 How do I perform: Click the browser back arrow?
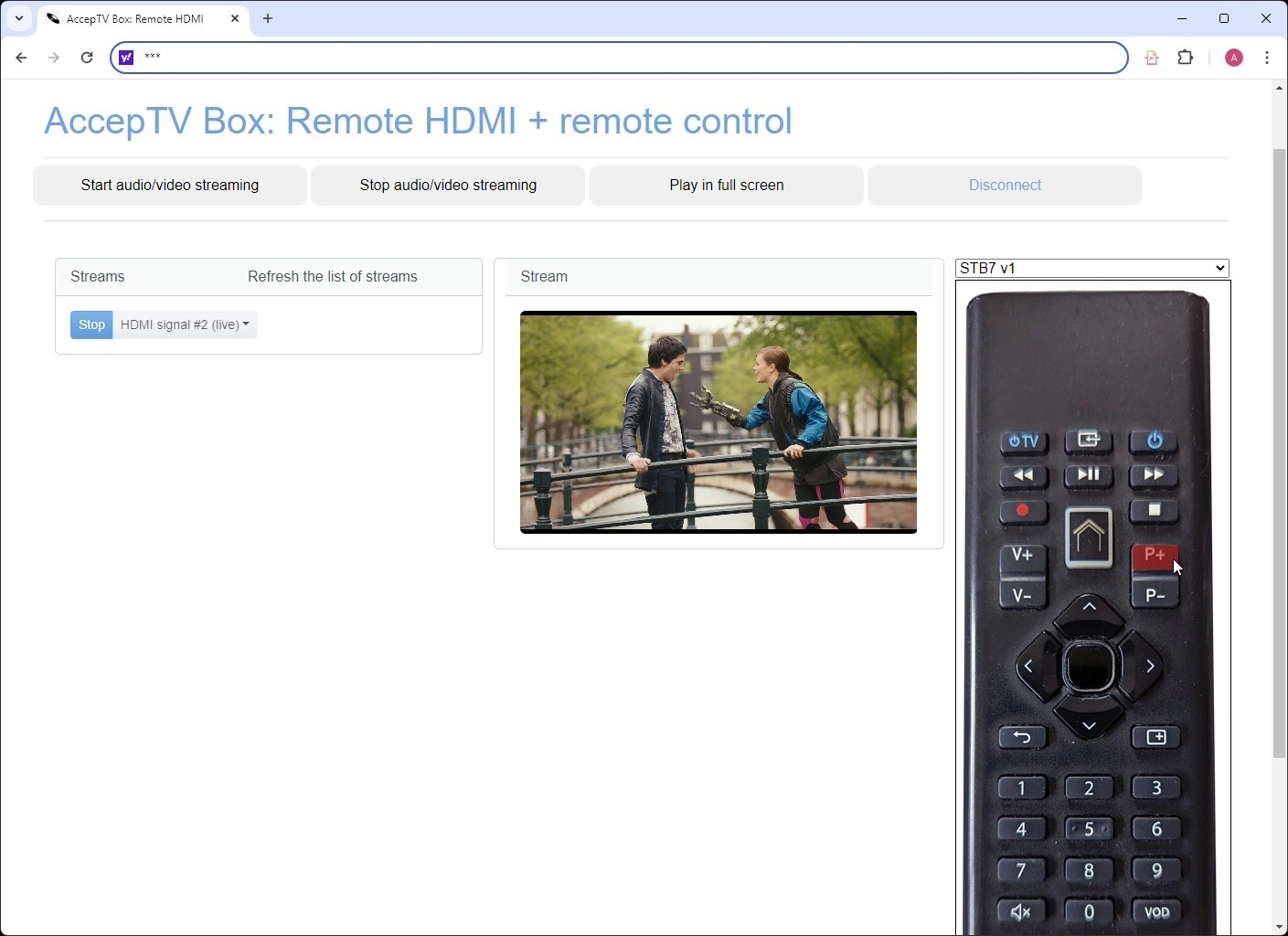pyautogui.click(x=21, y=58)
